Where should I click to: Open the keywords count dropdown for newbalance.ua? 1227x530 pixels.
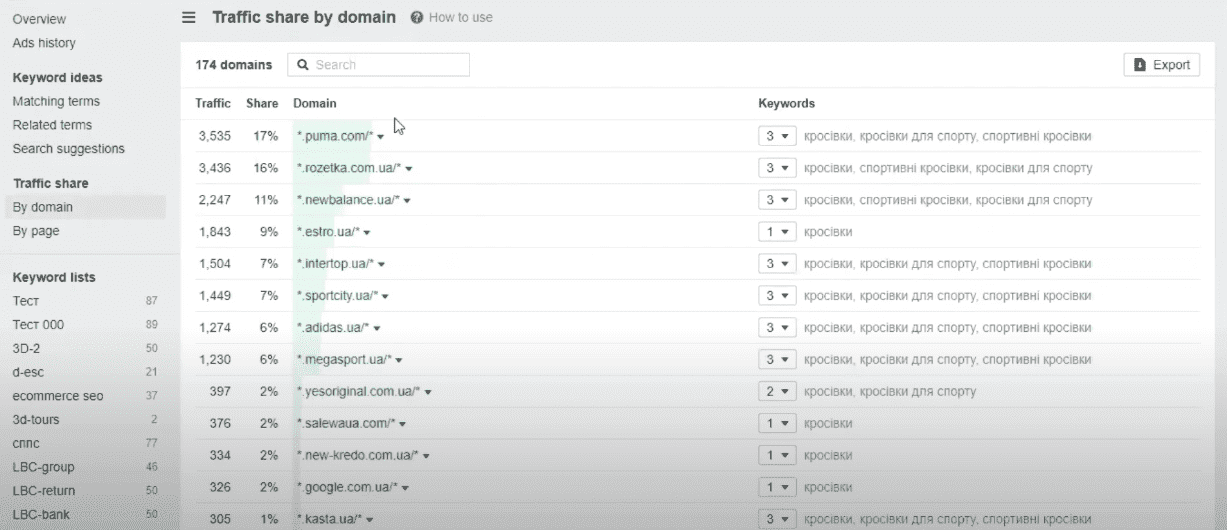pyautogui.click(x=777, y=200)
